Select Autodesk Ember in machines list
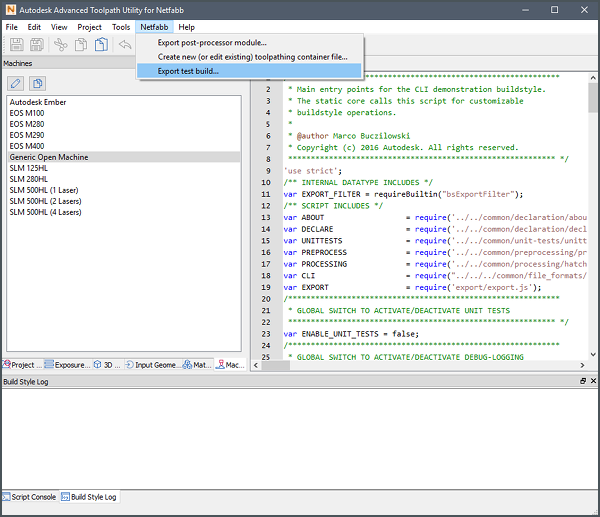This screenshot has width=600, height=517. pos(38,102)
